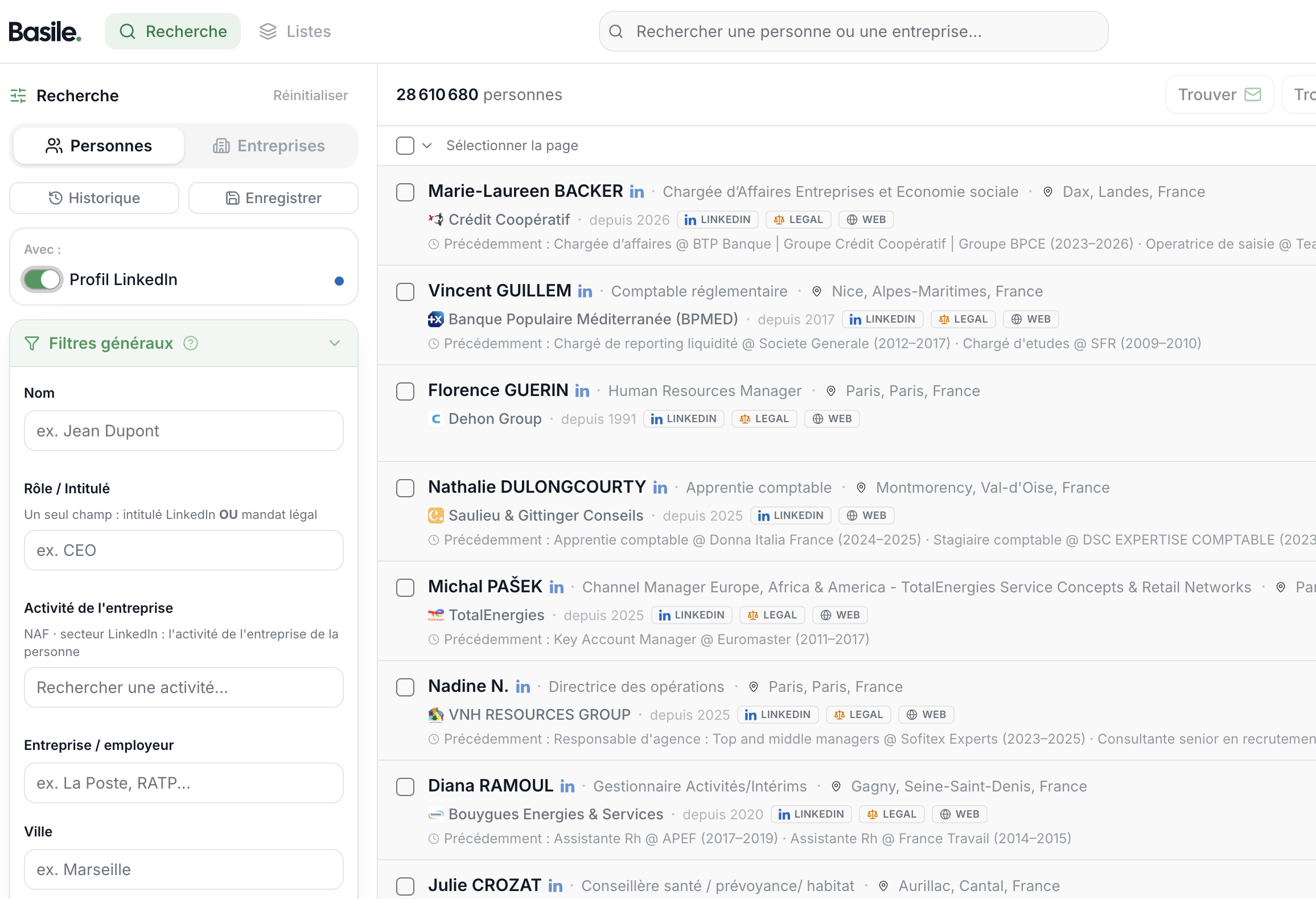The image size is (1316, 899).
Task: Select Nadine N.'s checkbox
Action: coord(405,687)
